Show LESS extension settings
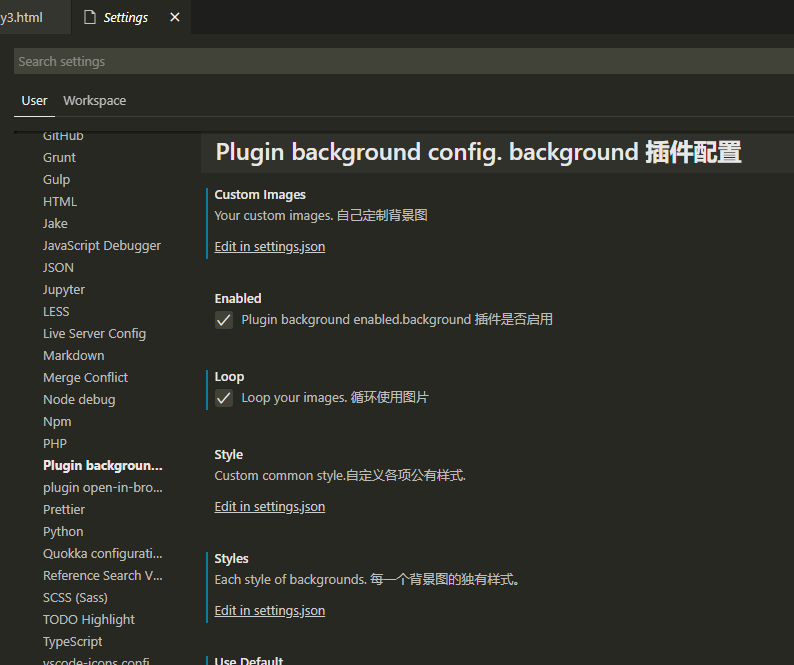794x665 pixels. 56,311
